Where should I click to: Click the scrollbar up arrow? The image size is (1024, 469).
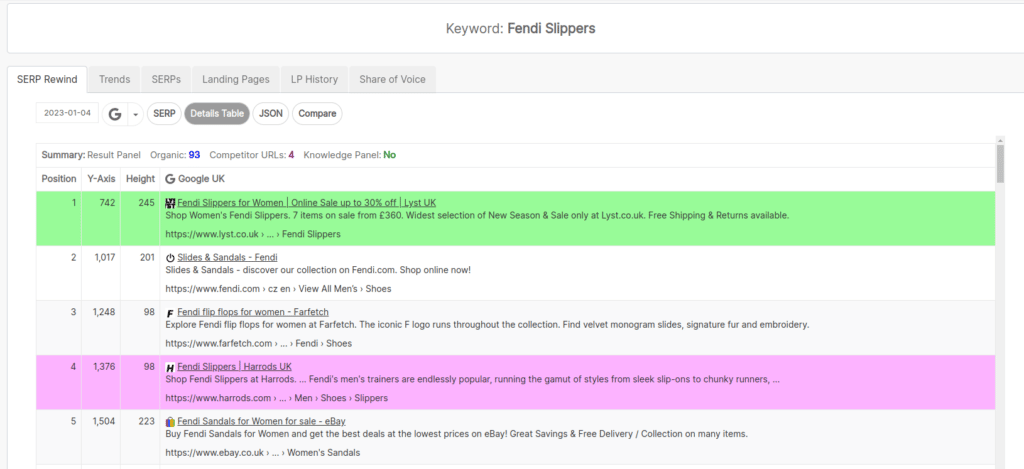1000,140
